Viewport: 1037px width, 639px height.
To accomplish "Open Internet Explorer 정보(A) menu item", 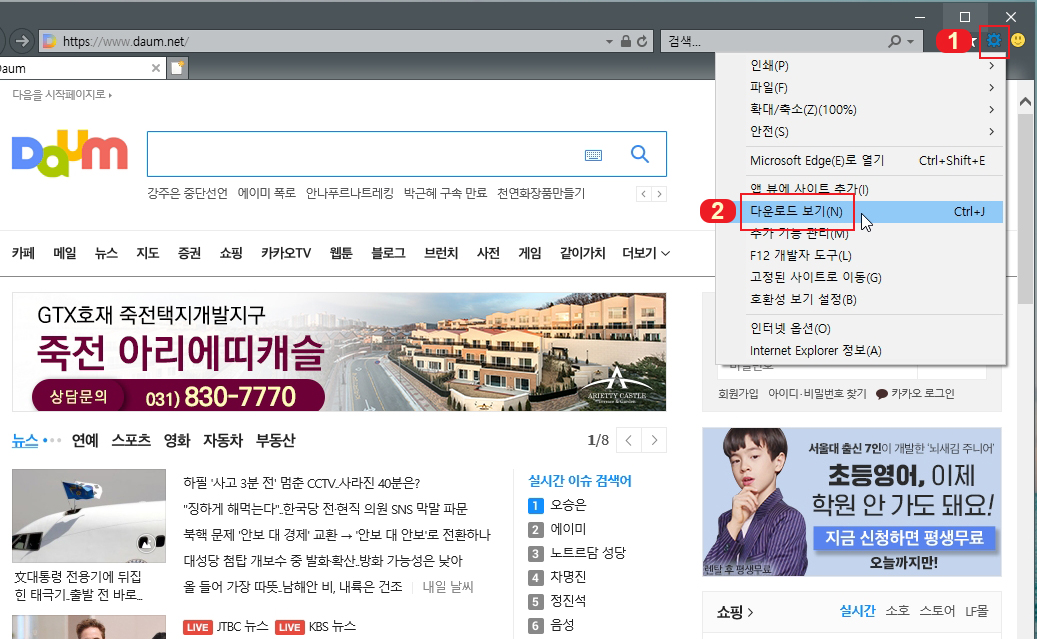I will (x=860, y=351).
